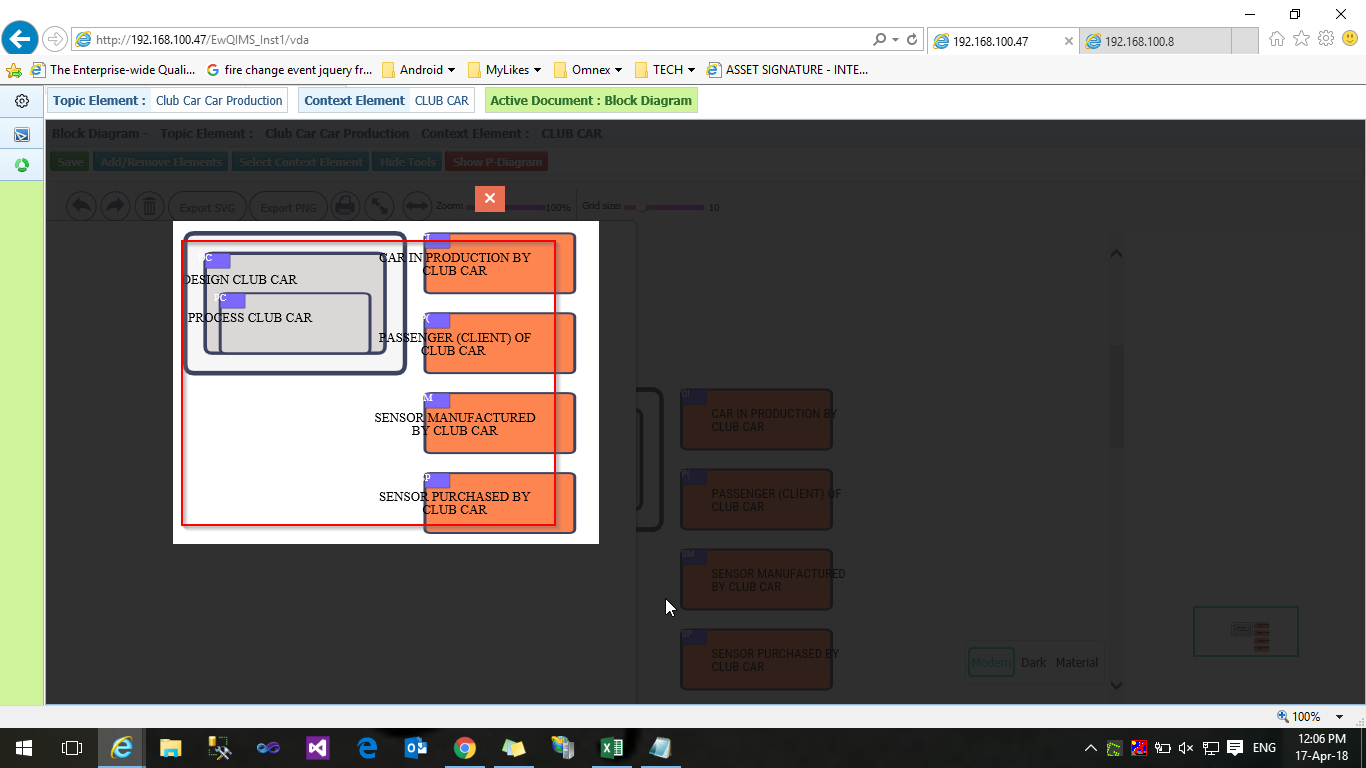Click the Select Context Element button
The image size is (1366, 768).
coord(300,162)
